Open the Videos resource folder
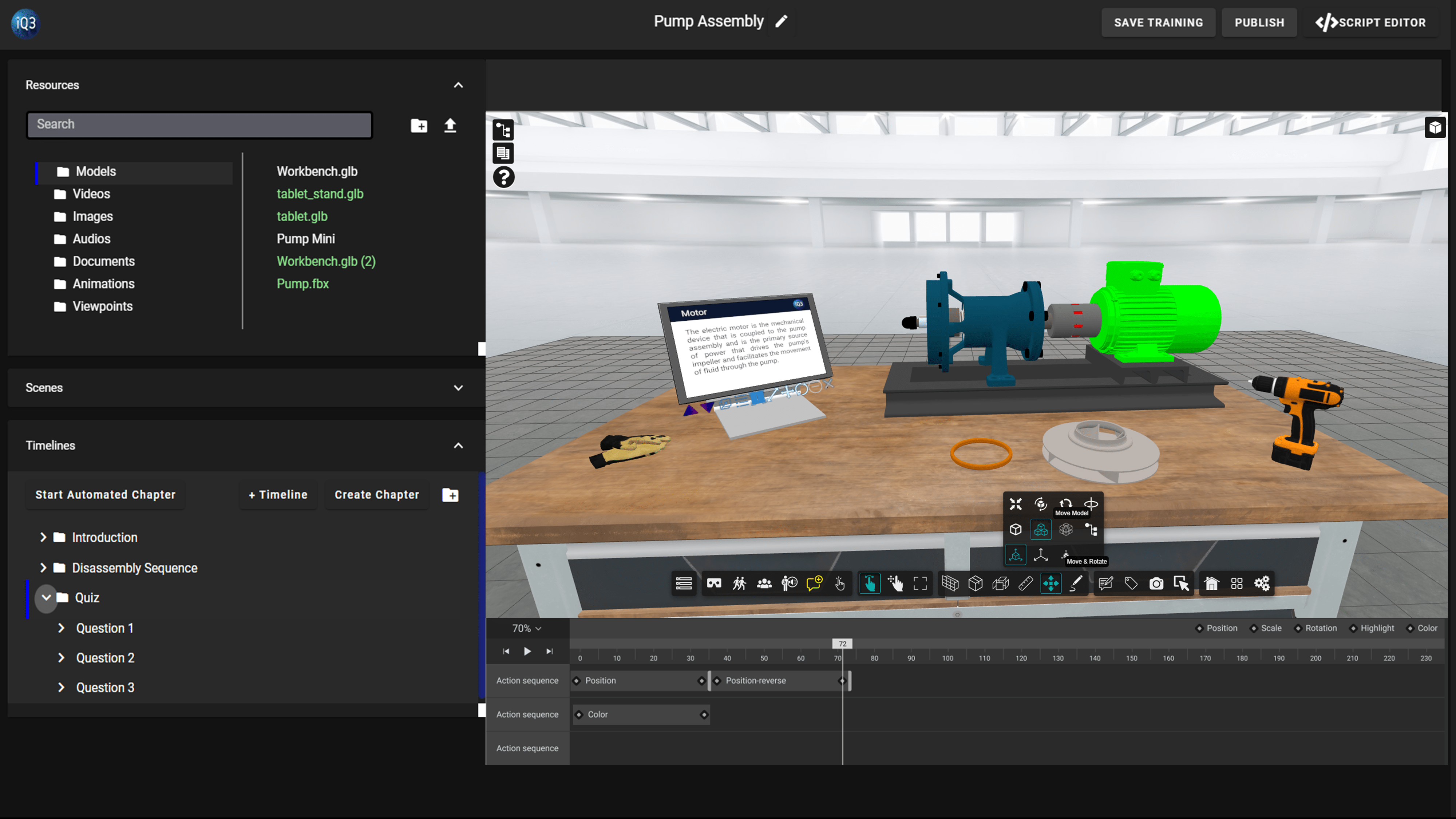 [91, 194]
